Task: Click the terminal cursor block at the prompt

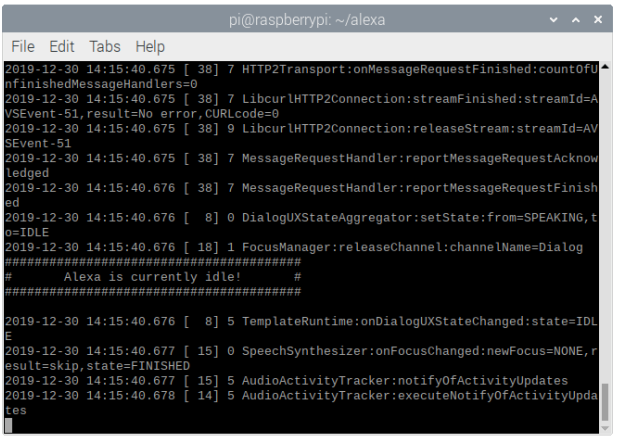Action: [x=8, y=426]
